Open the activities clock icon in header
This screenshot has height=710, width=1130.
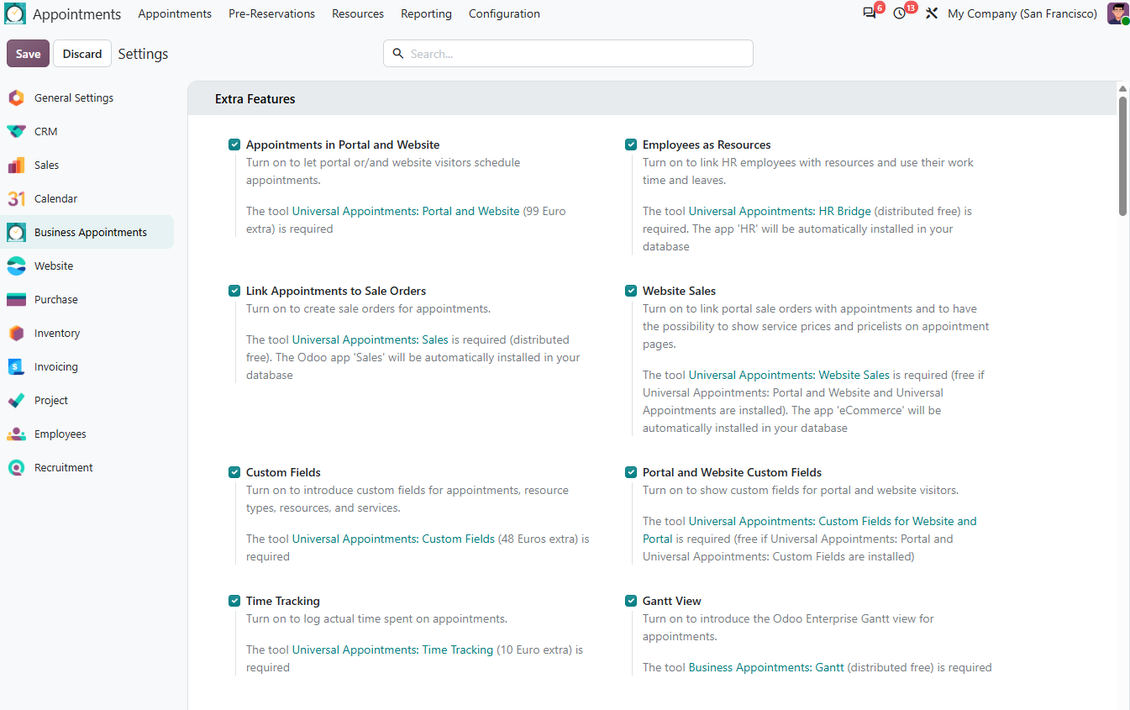[899, 14]
